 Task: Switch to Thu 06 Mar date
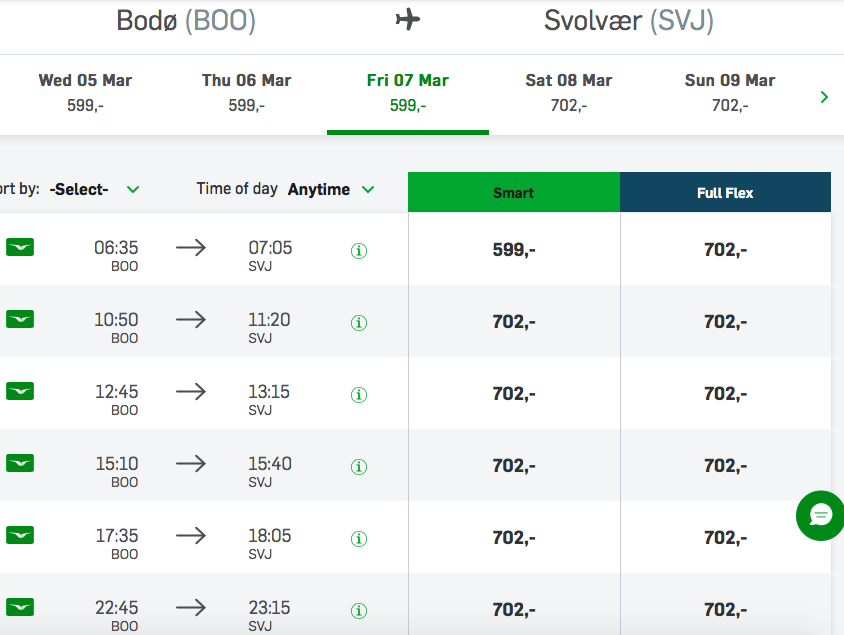(x=246, y=92)
